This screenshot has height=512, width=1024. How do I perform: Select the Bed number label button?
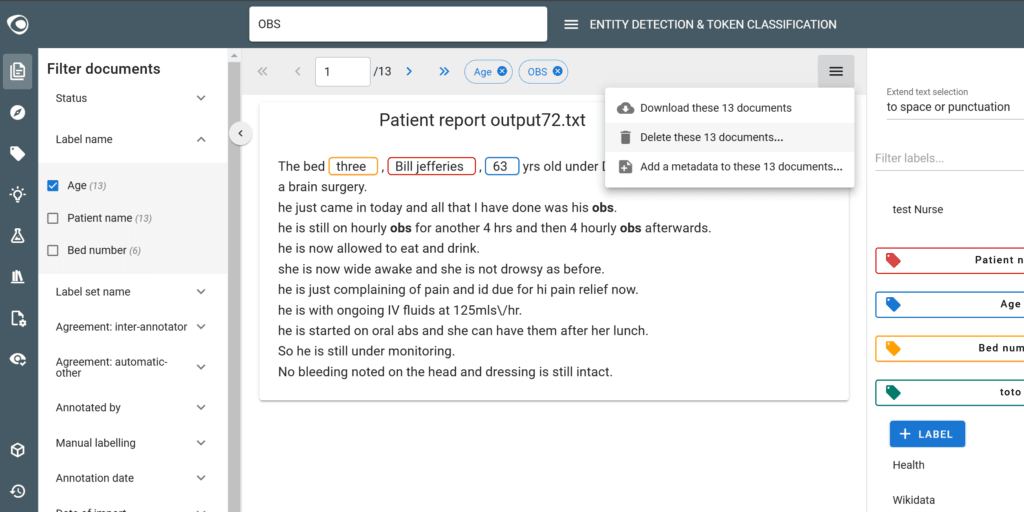pos(950,349)
